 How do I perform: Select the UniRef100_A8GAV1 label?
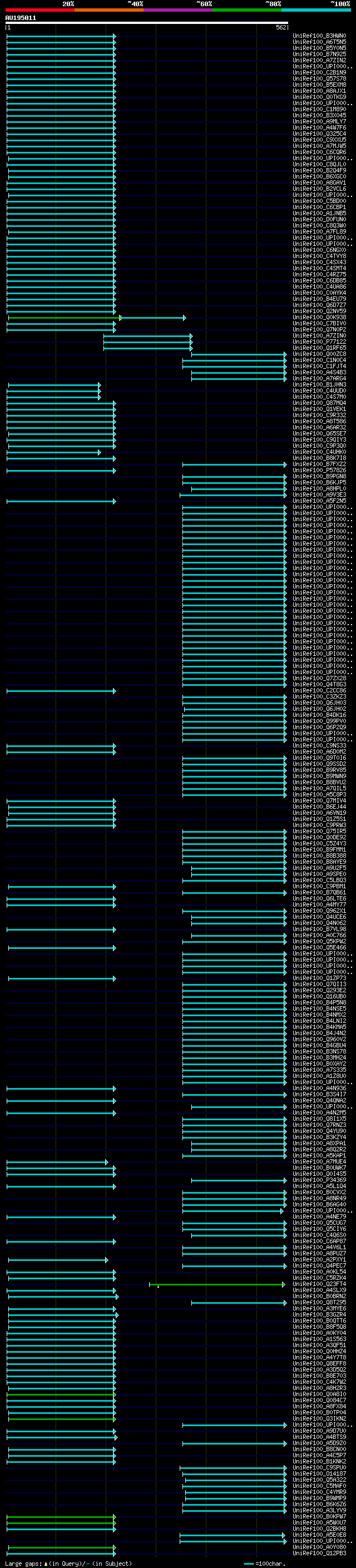pos(319,182)
